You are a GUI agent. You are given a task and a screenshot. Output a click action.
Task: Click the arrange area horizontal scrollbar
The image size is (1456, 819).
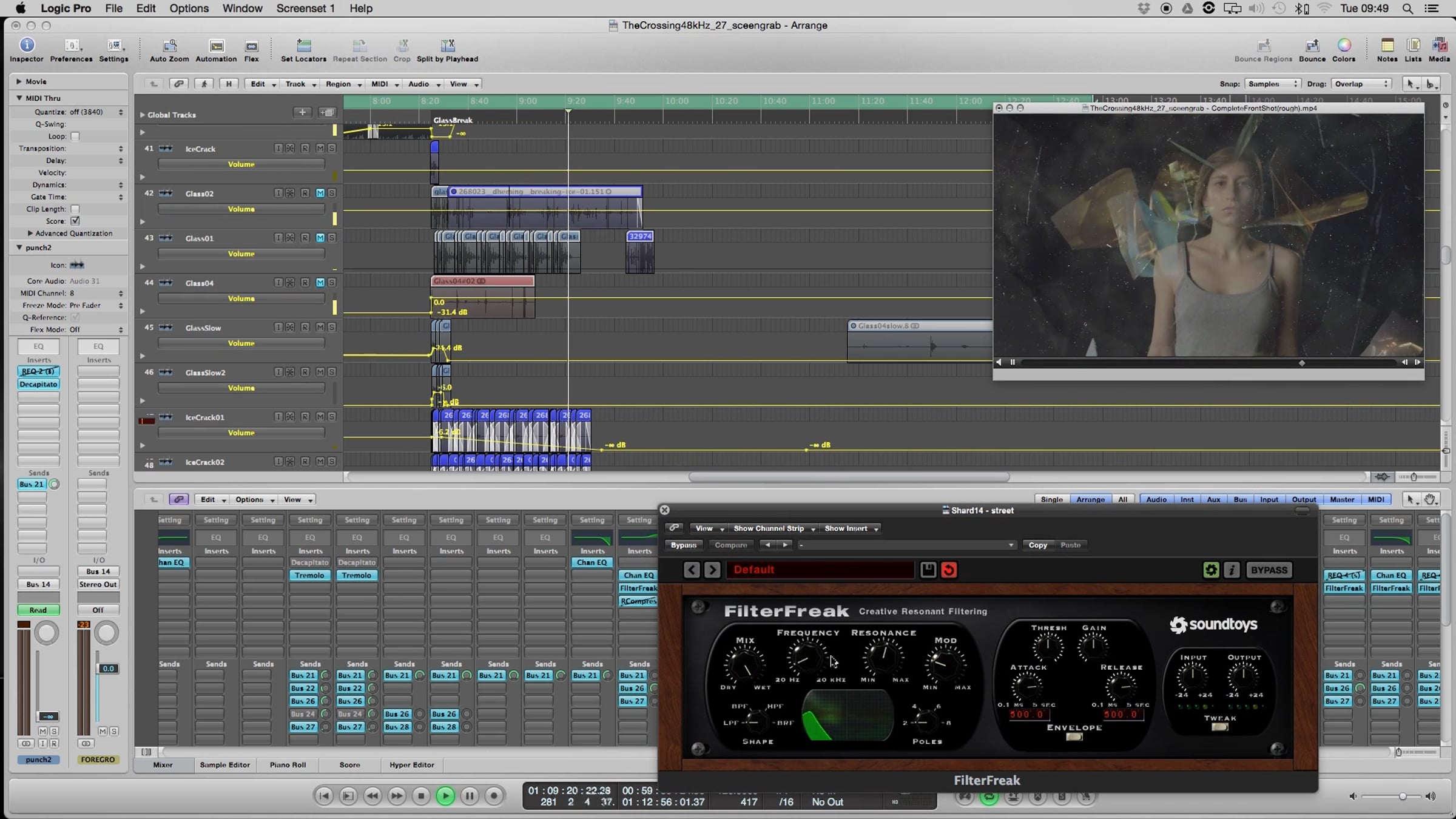click(849, 477)
